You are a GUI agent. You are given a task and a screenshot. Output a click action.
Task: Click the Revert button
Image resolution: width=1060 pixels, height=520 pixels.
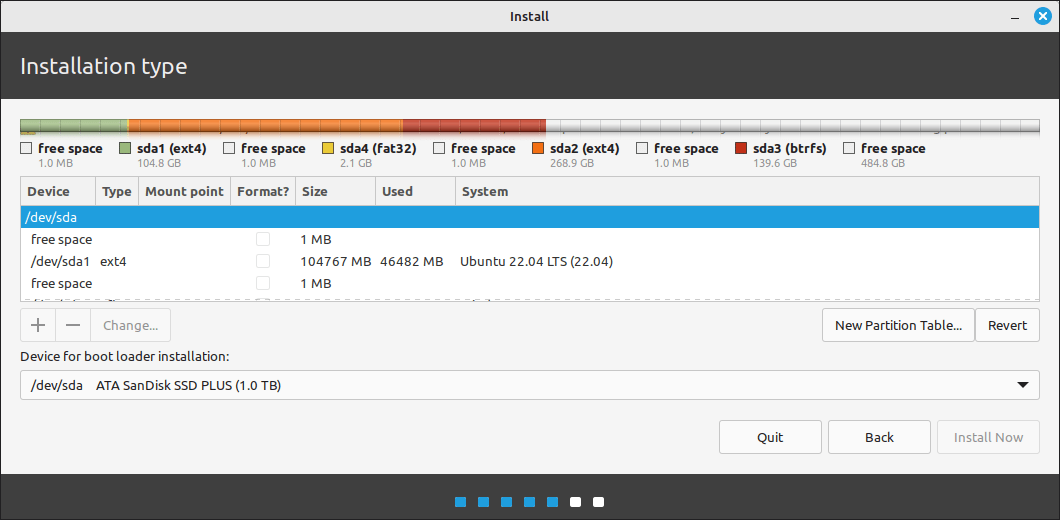pos(1007,325)
